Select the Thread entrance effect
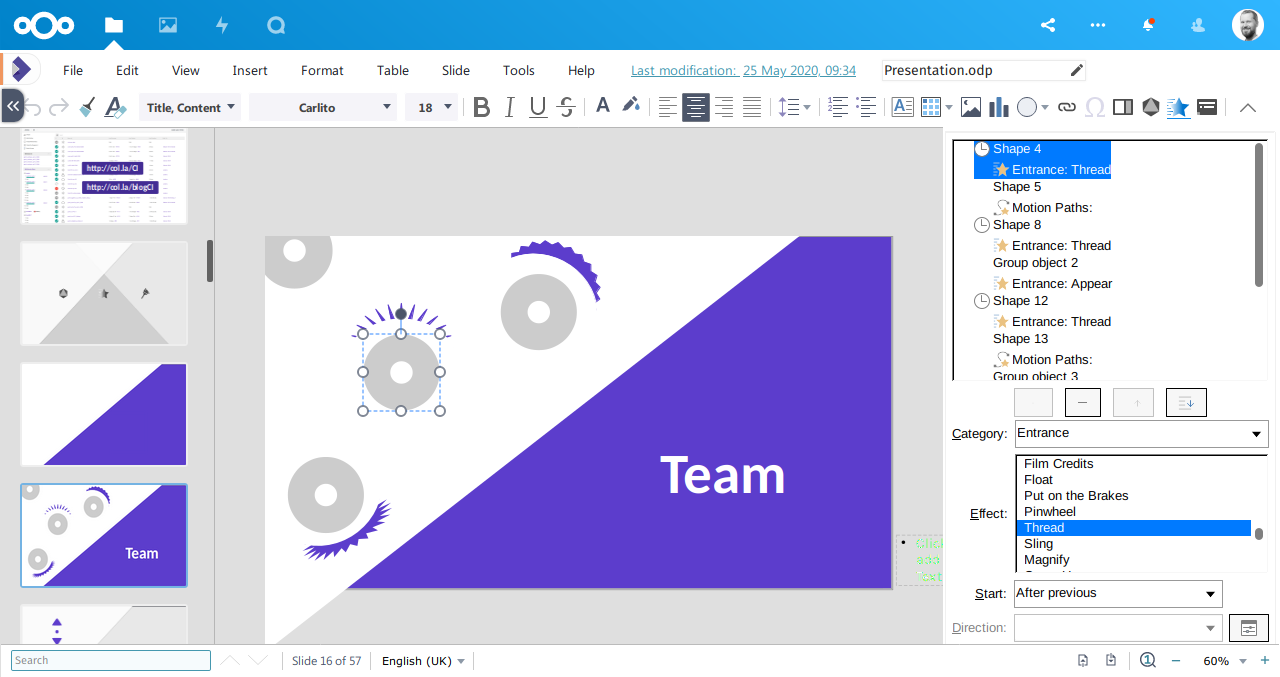 click(1132, 527)
